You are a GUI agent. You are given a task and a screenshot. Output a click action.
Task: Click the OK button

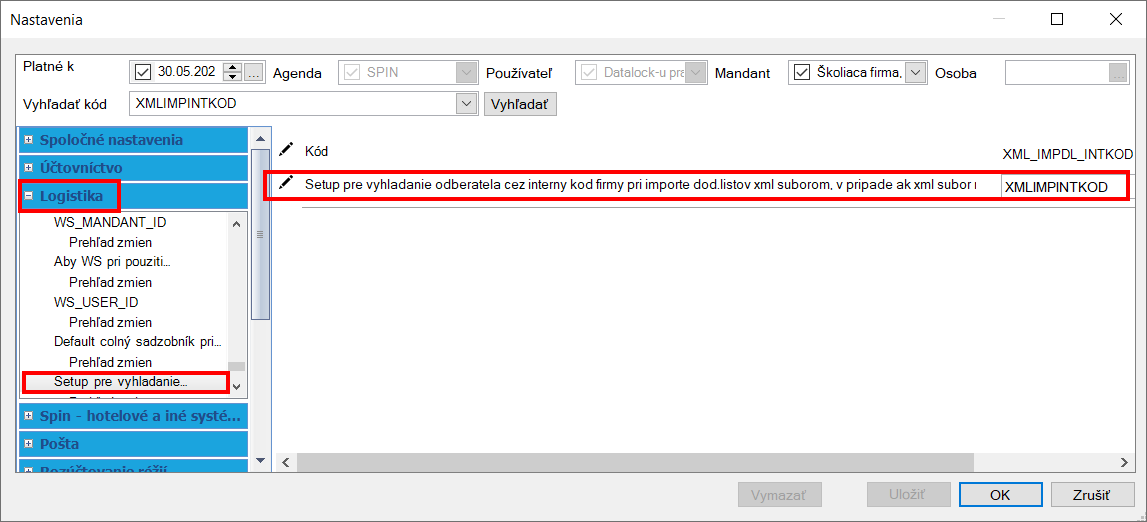click(1000, 495)
